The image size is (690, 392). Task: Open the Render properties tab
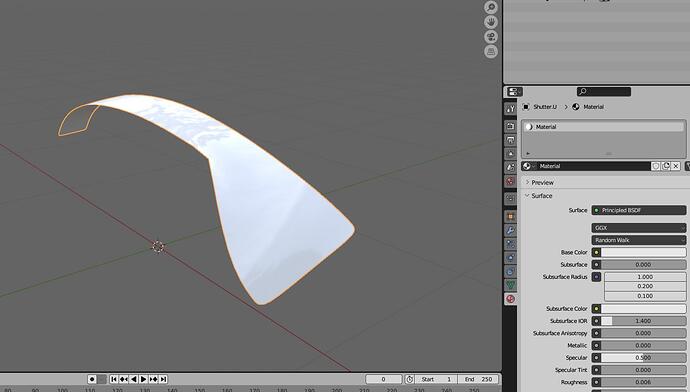pos(510,126)
